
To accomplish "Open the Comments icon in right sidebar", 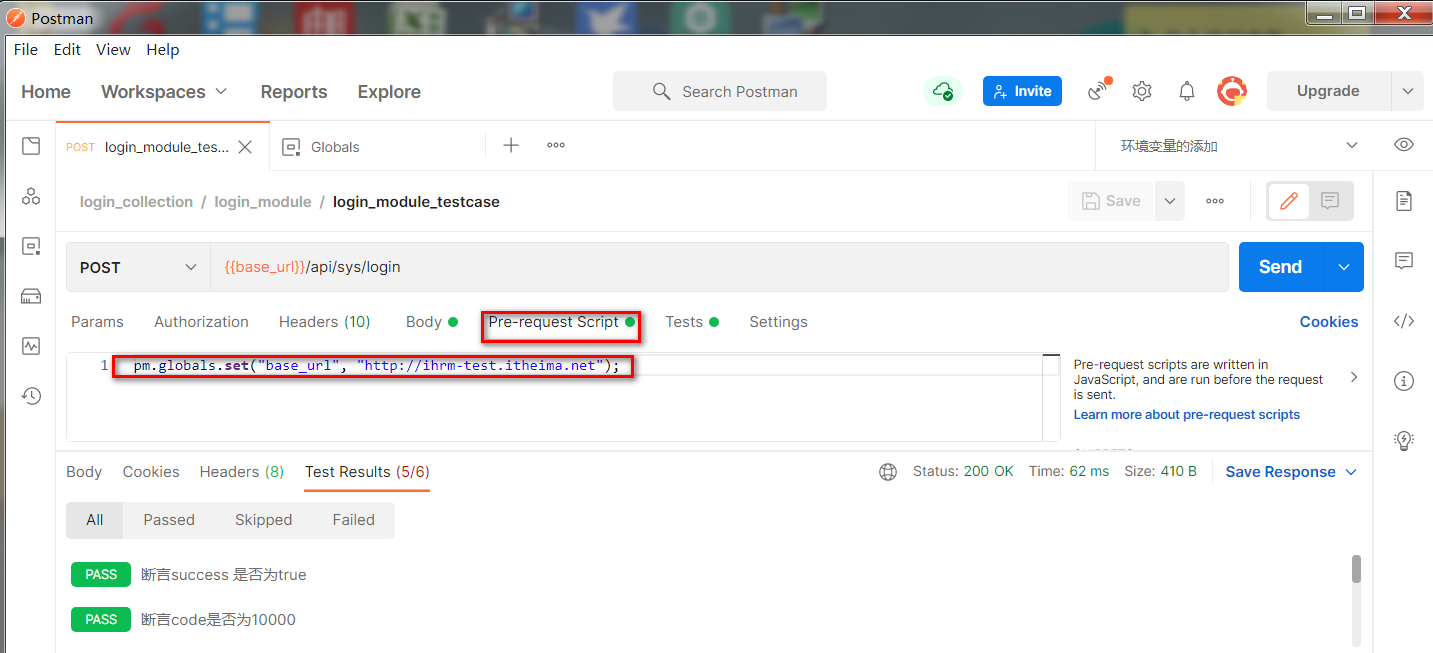I will 1404,261.
